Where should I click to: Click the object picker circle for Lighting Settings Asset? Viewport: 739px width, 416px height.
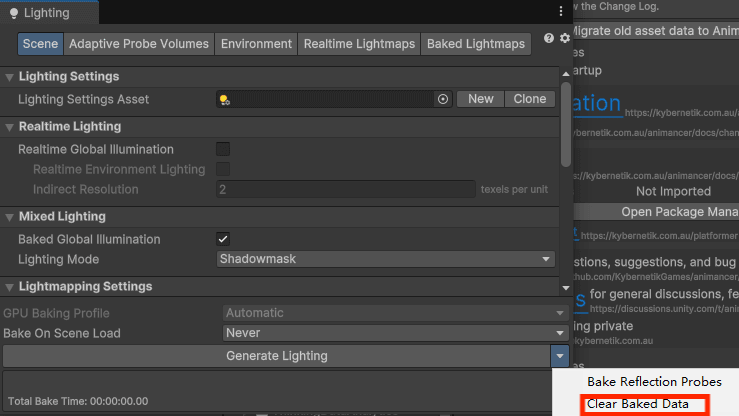point(443,99)
